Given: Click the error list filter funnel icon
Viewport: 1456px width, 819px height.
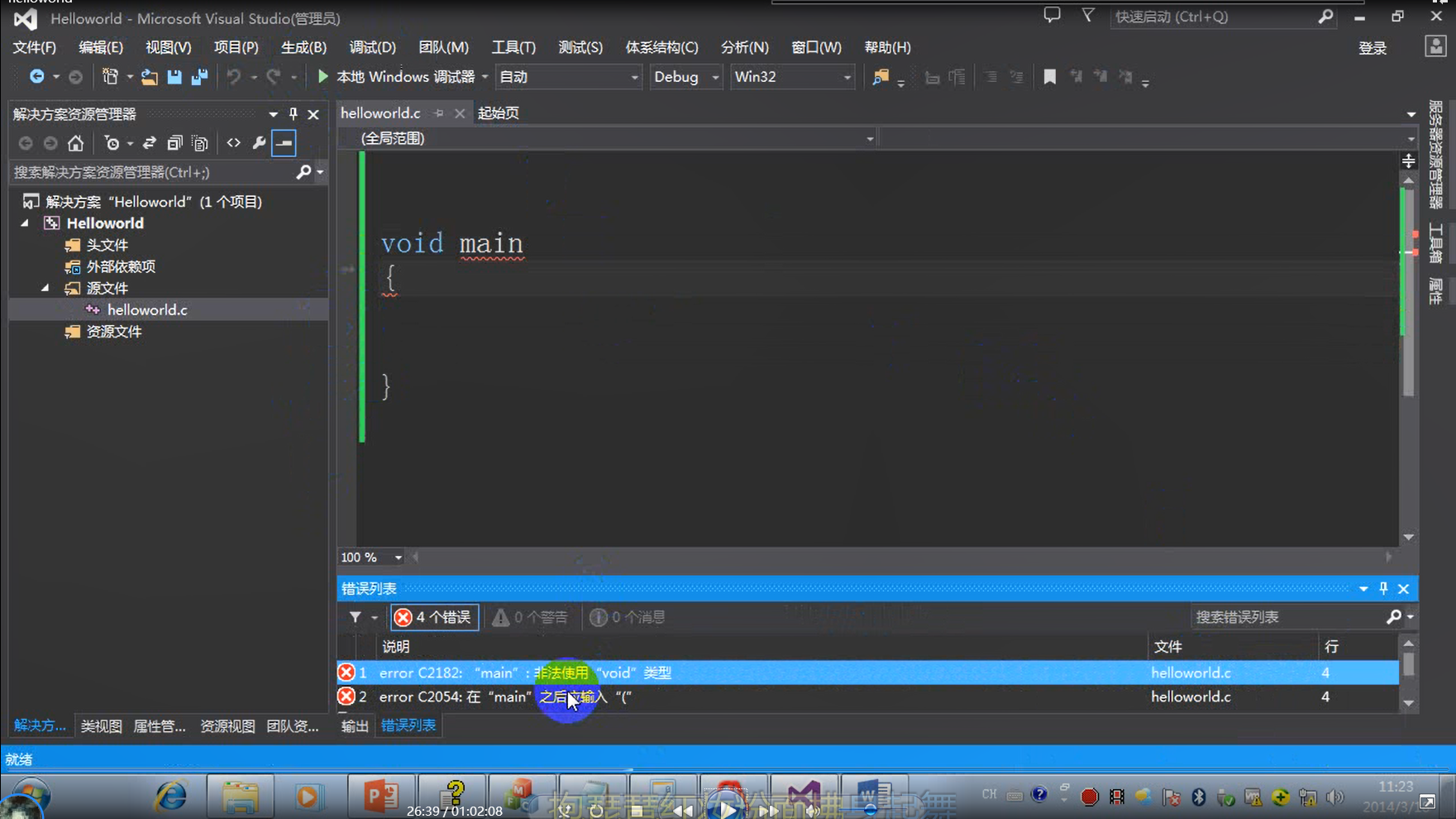Looking at the screenshot, I should tap(355, 617).
